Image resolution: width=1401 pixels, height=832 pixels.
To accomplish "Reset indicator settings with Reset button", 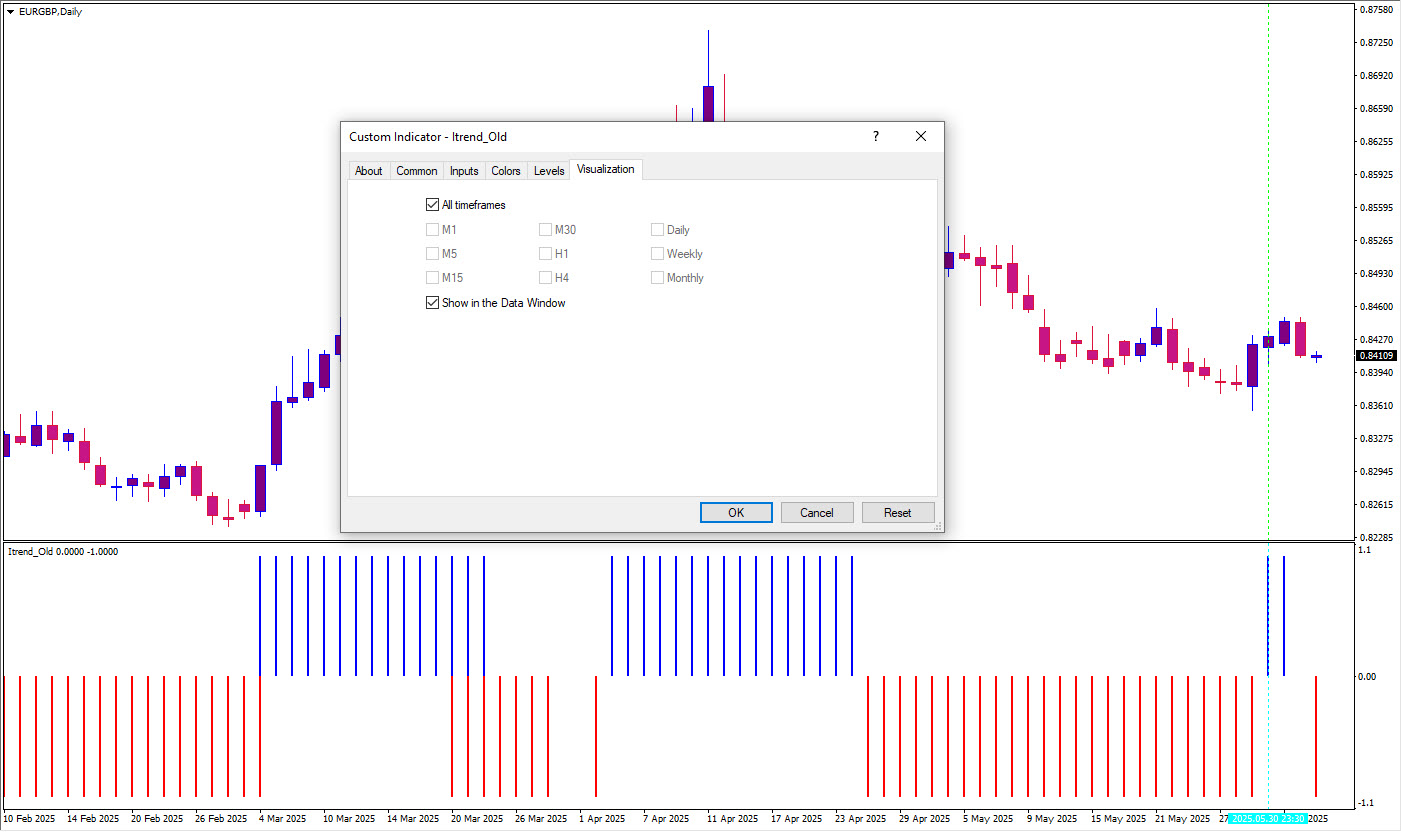I will point(897,513).
